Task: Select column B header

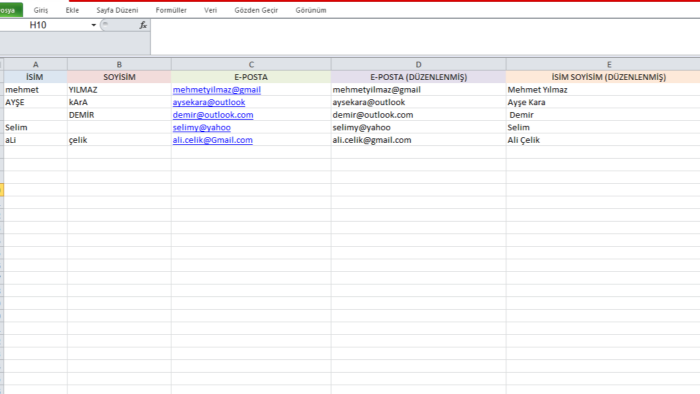Action: tap(119, 64)
